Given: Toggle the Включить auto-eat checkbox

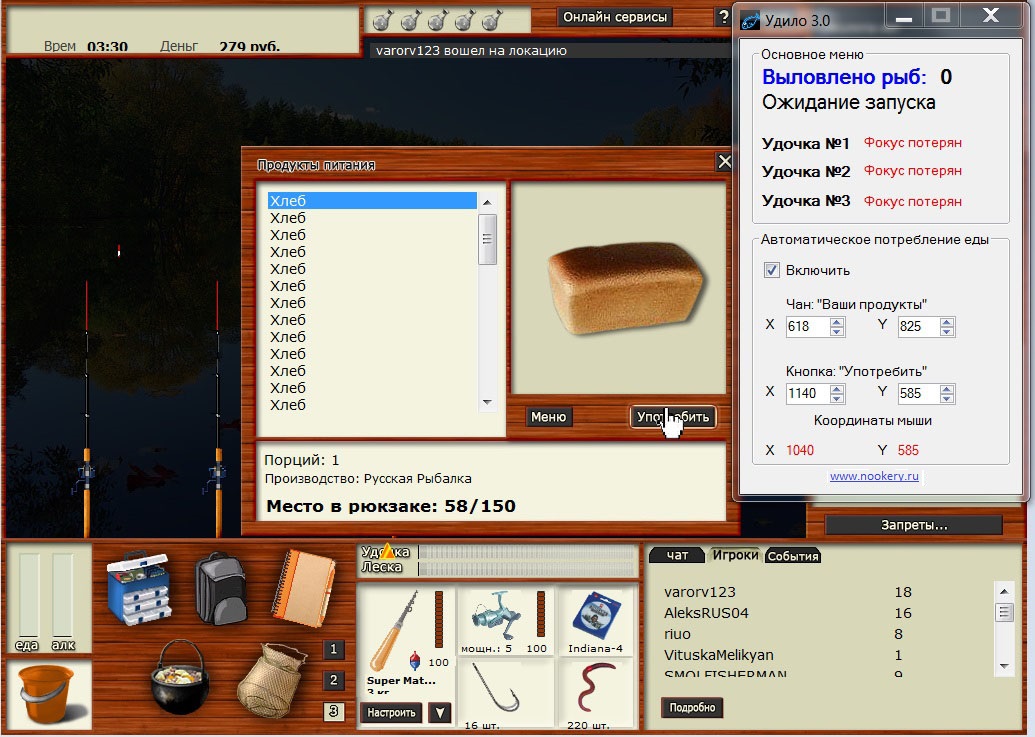Looking at the screenshot, I should click(x=772, y=270).
